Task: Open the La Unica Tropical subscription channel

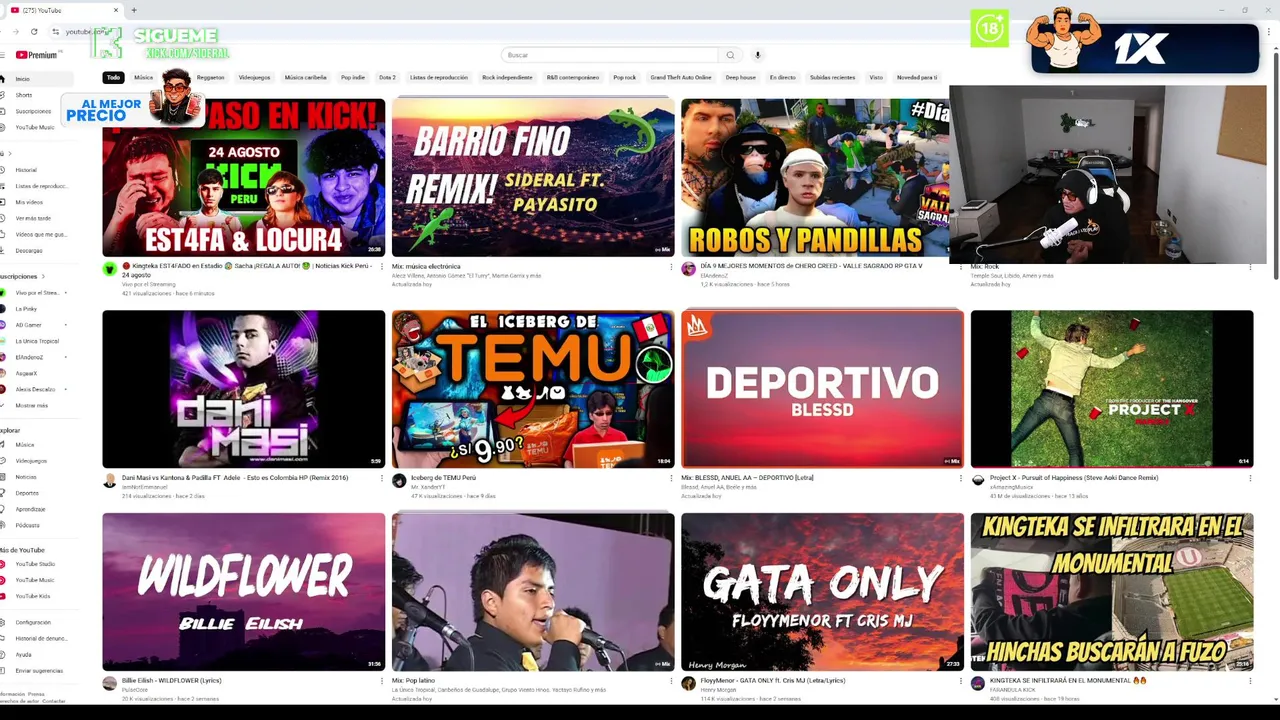Action: [x=35, y=341]
